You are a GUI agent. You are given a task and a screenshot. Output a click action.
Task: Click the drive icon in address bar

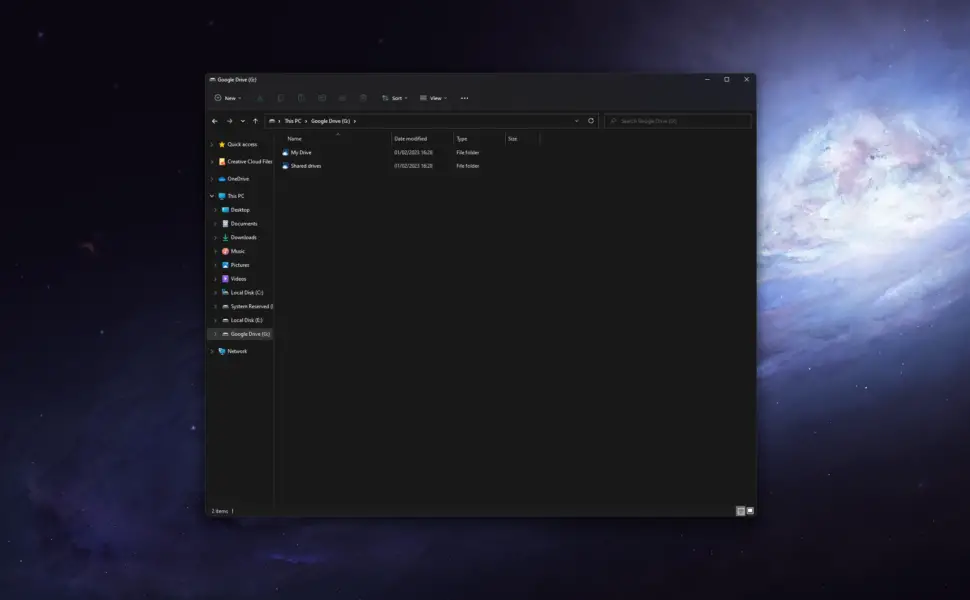click(x=272, y=121)
